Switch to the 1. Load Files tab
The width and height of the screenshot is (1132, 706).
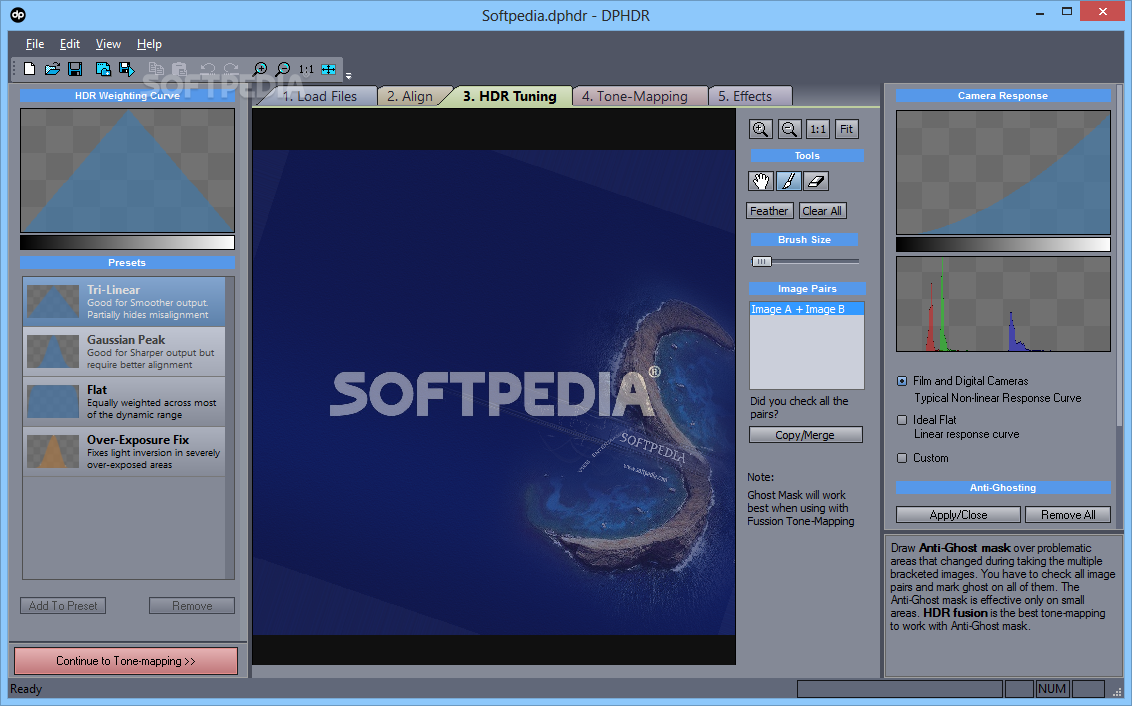click(x=319, y=96)
